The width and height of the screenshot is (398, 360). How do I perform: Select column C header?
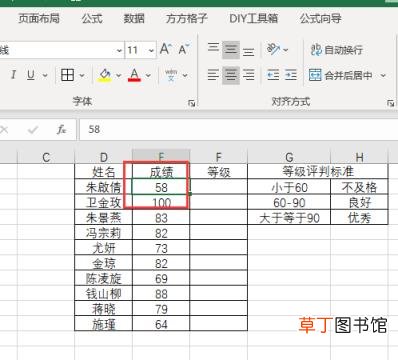(x=46, y=157)
